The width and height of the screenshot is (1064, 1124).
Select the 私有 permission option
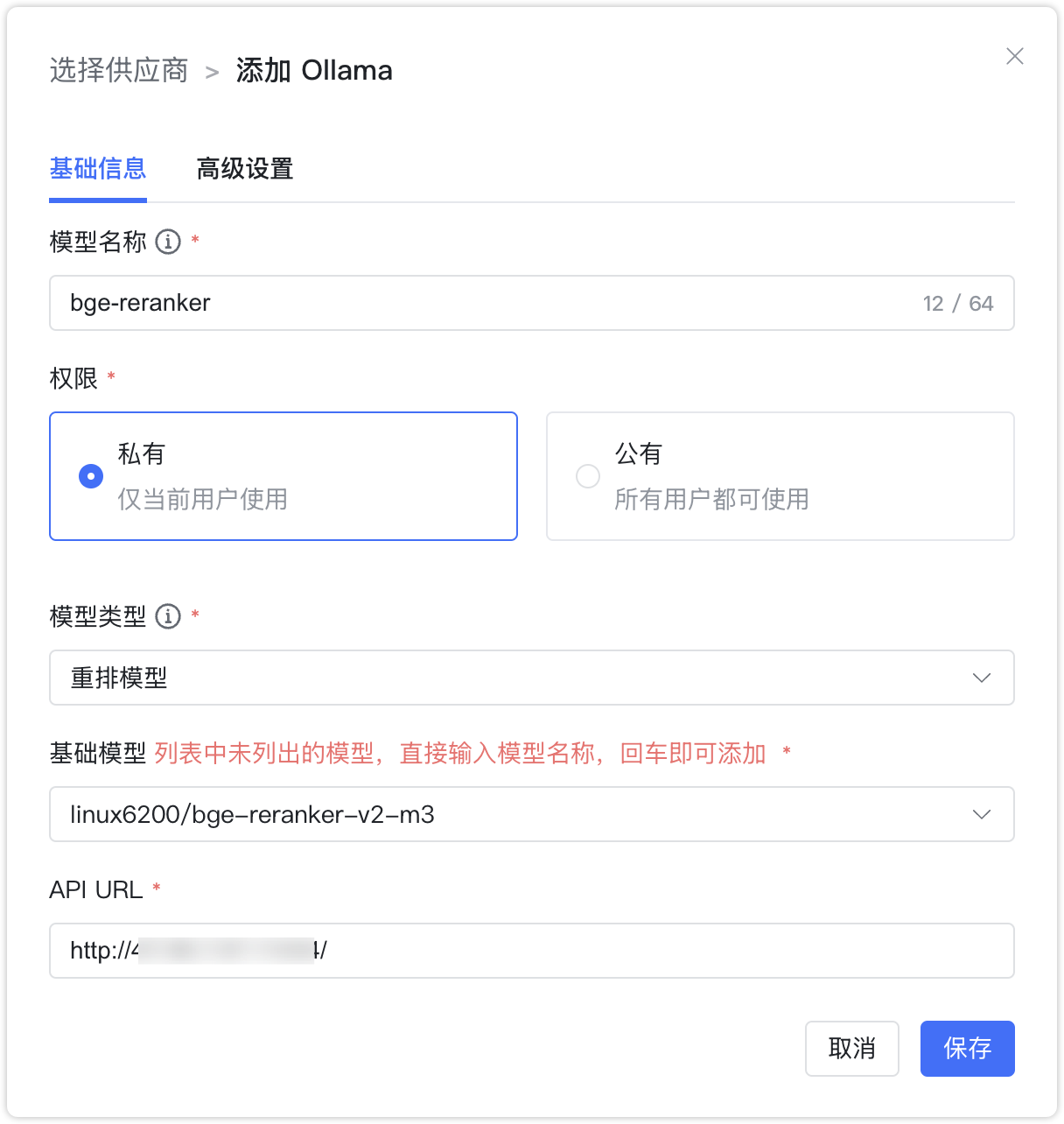point(283,475)
